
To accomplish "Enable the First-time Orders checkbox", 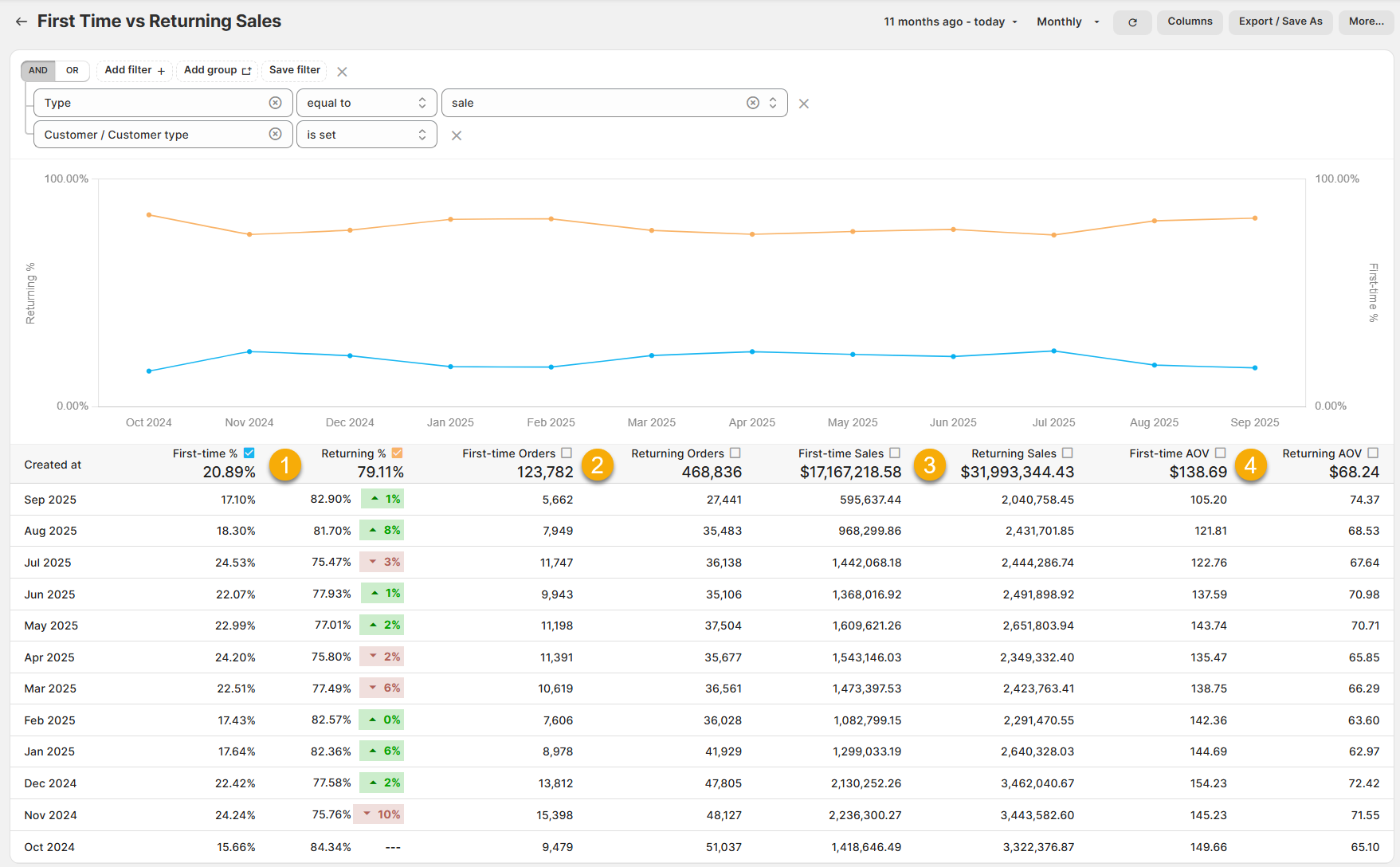I will point(567,453).
